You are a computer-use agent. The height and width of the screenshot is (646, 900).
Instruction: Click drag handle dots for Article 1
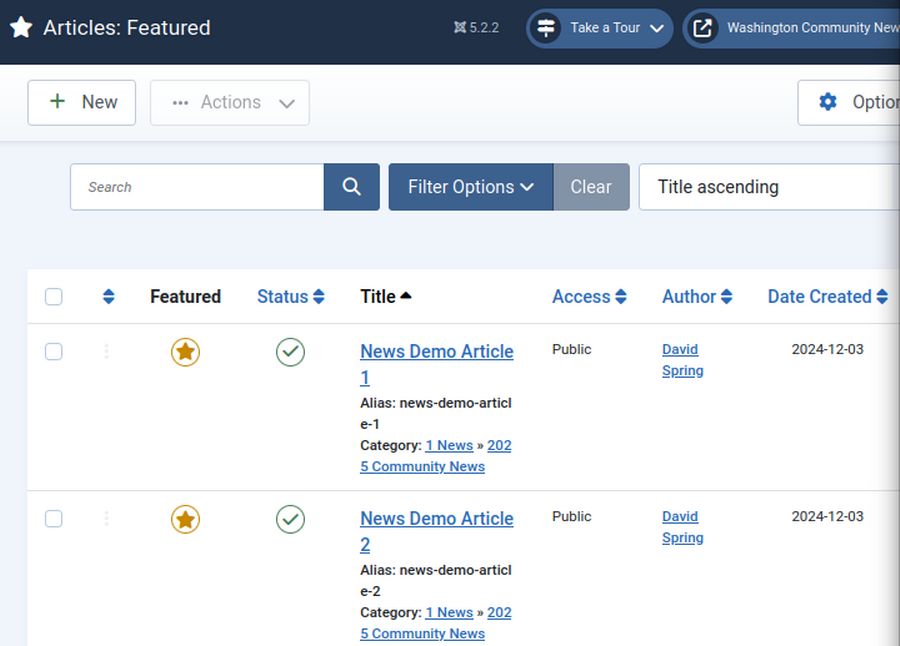tap(107, 352)
